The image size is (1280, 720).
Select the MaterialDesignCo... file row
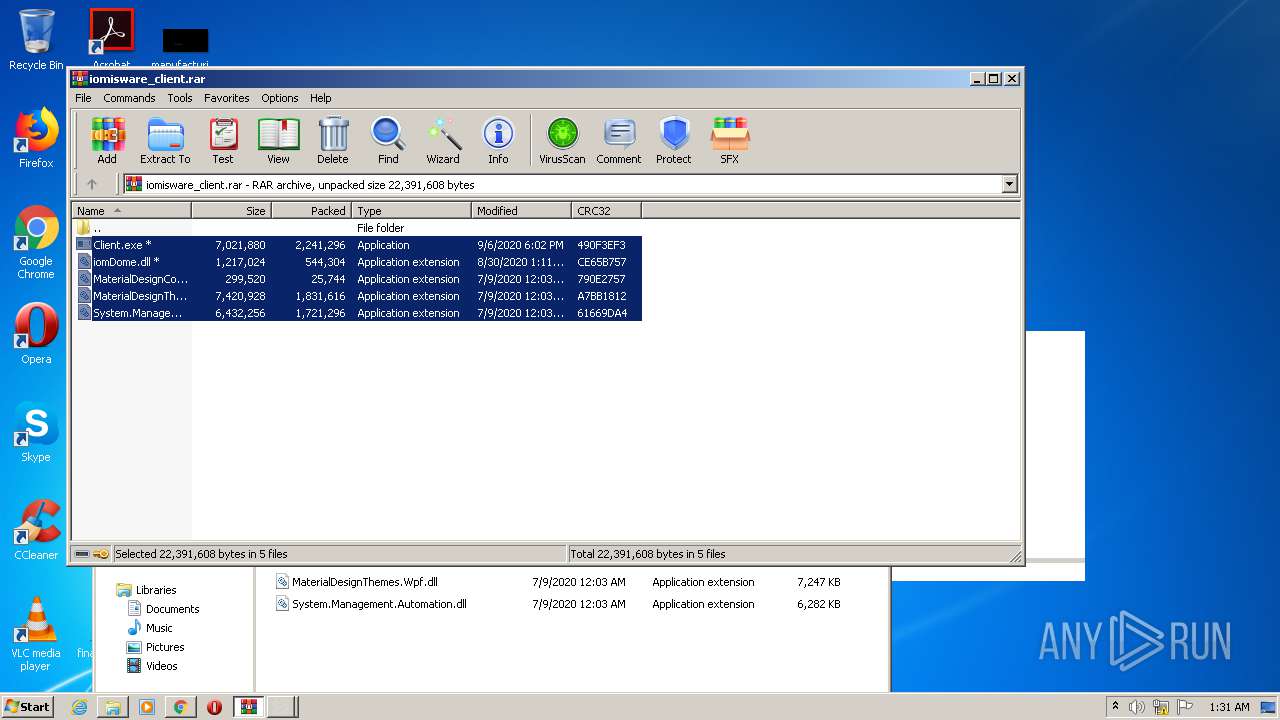pyautogui.click(x=358, y=279)
